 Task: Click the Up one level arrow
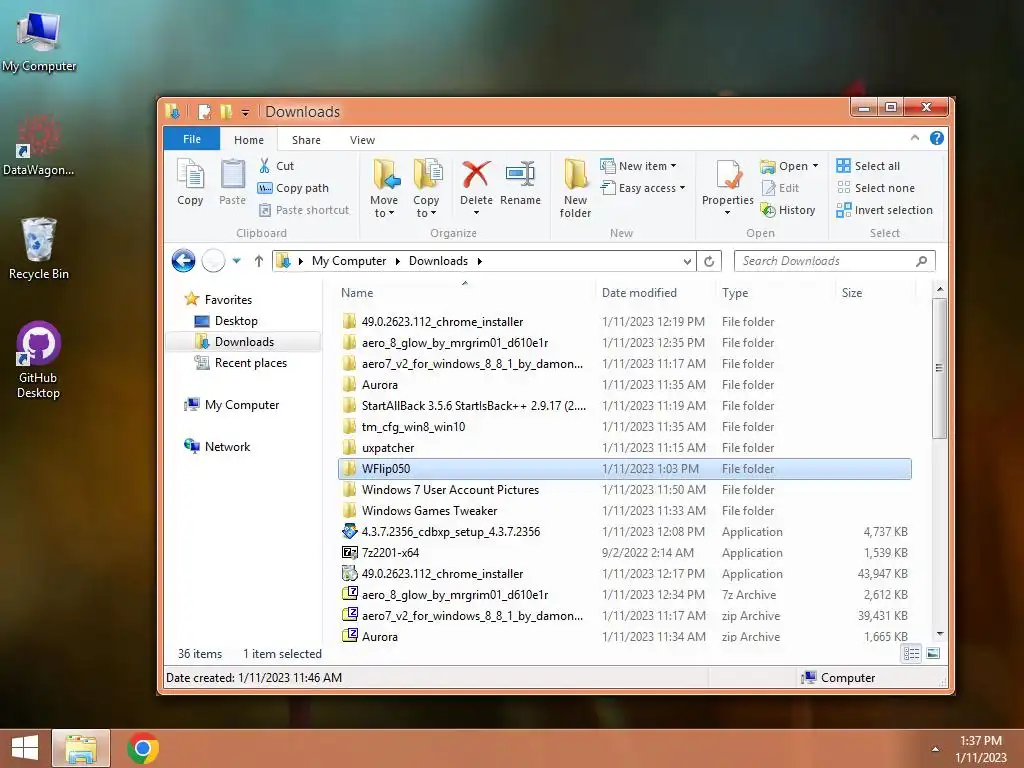pyautogui.click(x=259, y=261)
